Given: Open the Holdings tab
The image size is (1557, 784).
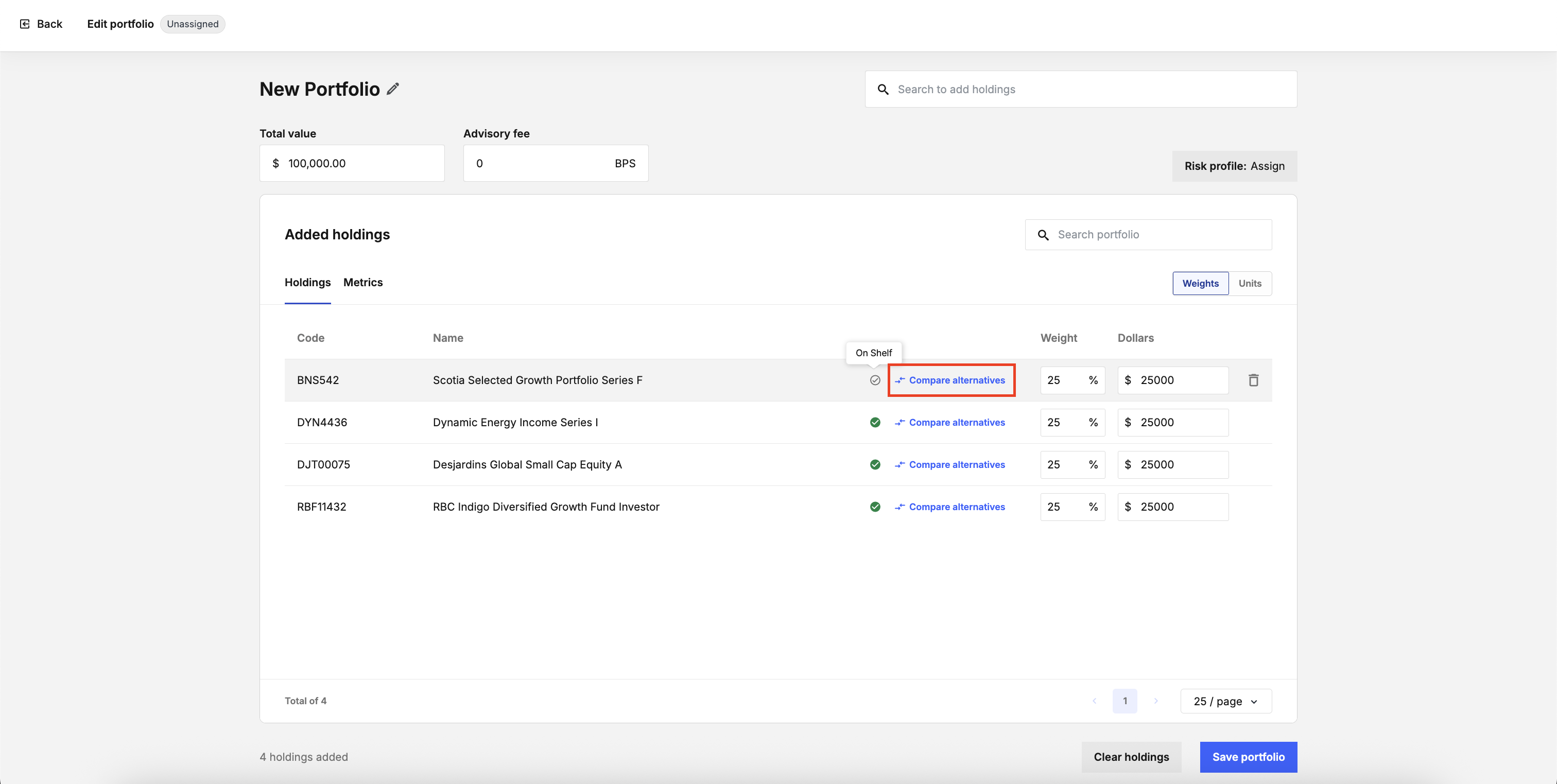Looking at the screenshot, I should point(308,282).
